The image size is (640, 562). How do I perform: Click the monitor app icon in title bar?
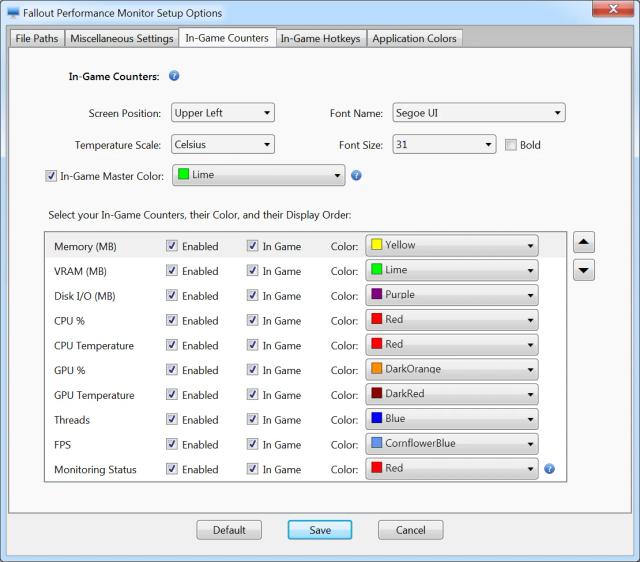point(13,13)
